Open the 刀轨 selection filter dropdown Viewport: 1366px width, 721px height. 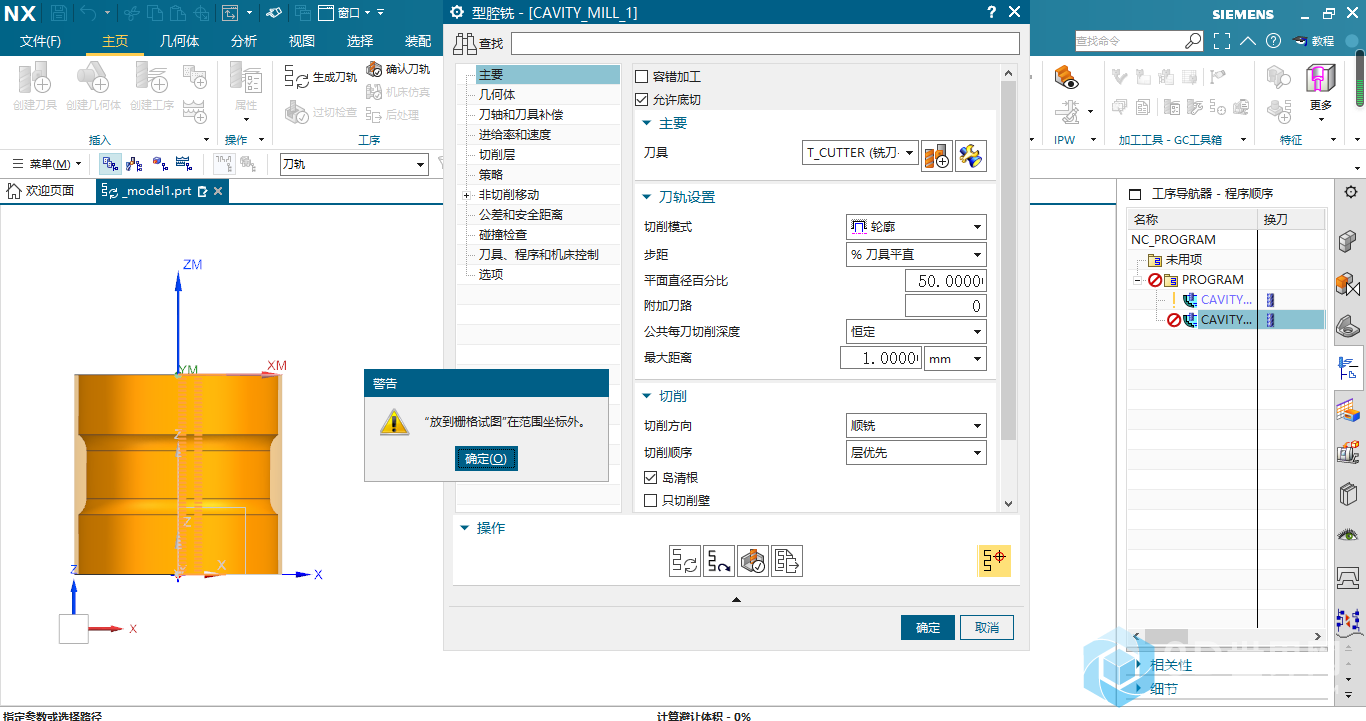353,164
